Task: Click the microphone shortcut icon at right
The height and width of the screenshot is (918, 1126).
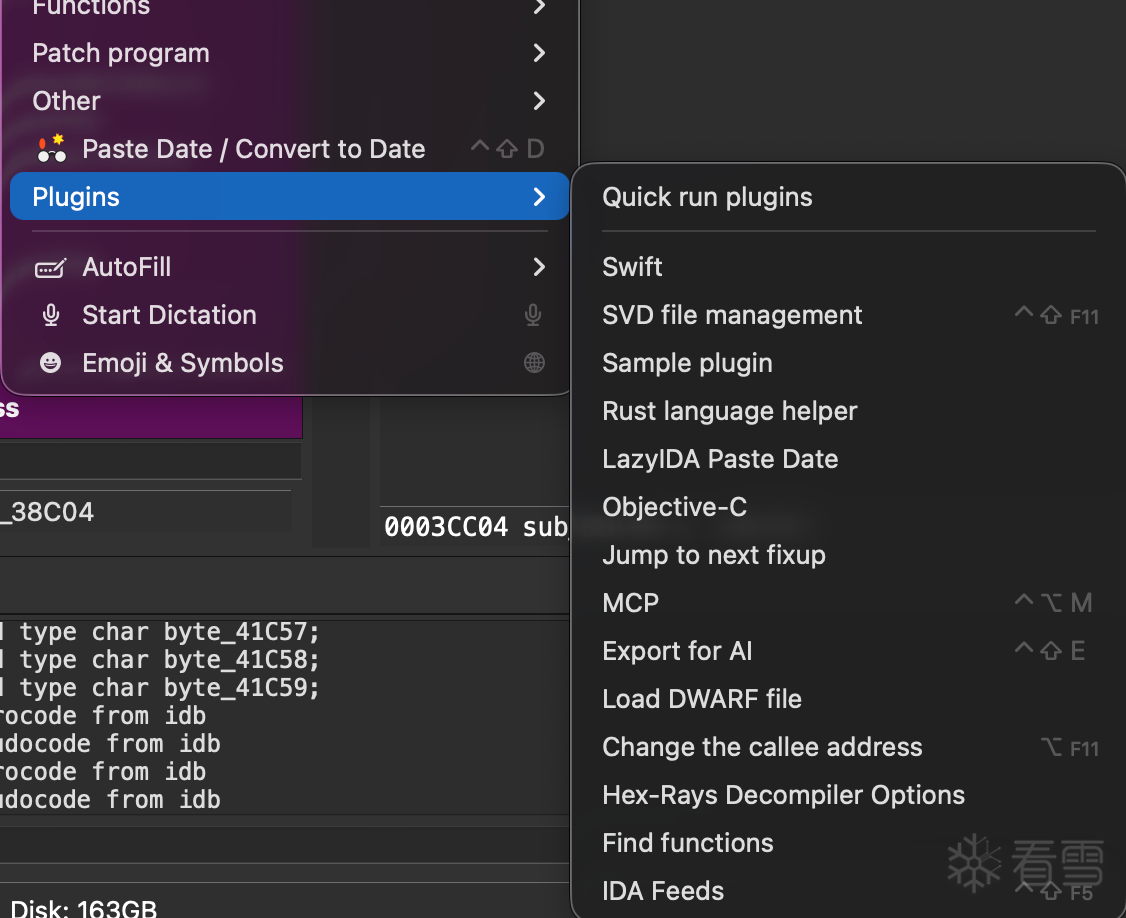Action: coord(534,316)
